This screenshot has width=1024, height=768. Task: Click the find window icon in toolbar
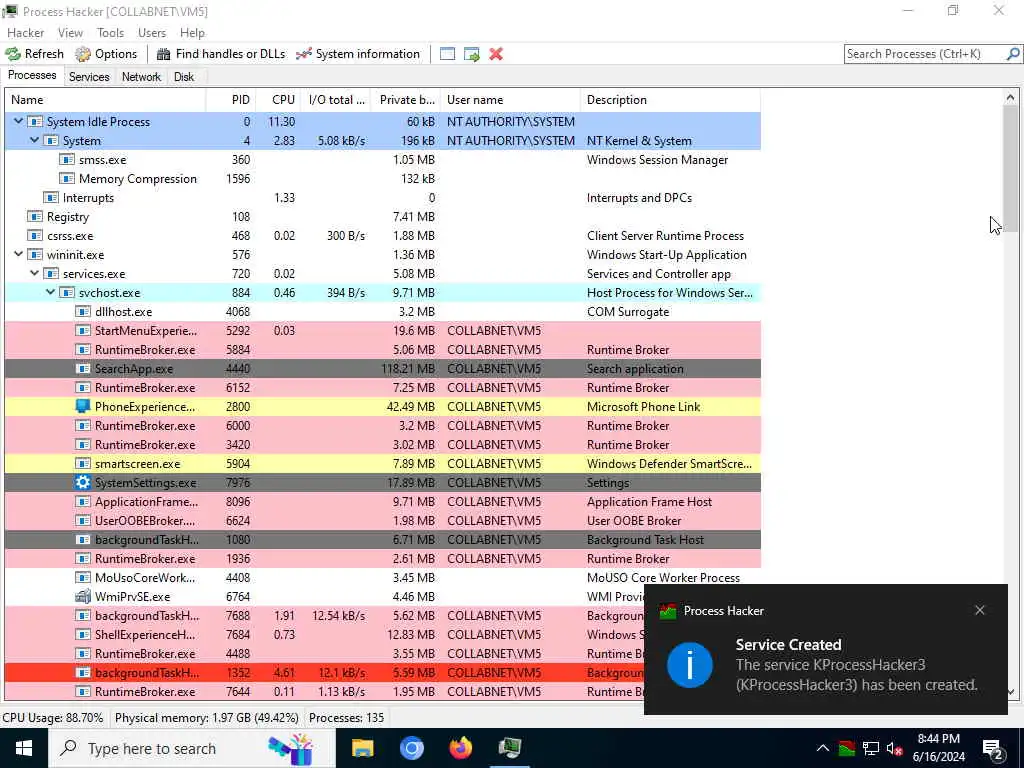coord(447,54)
